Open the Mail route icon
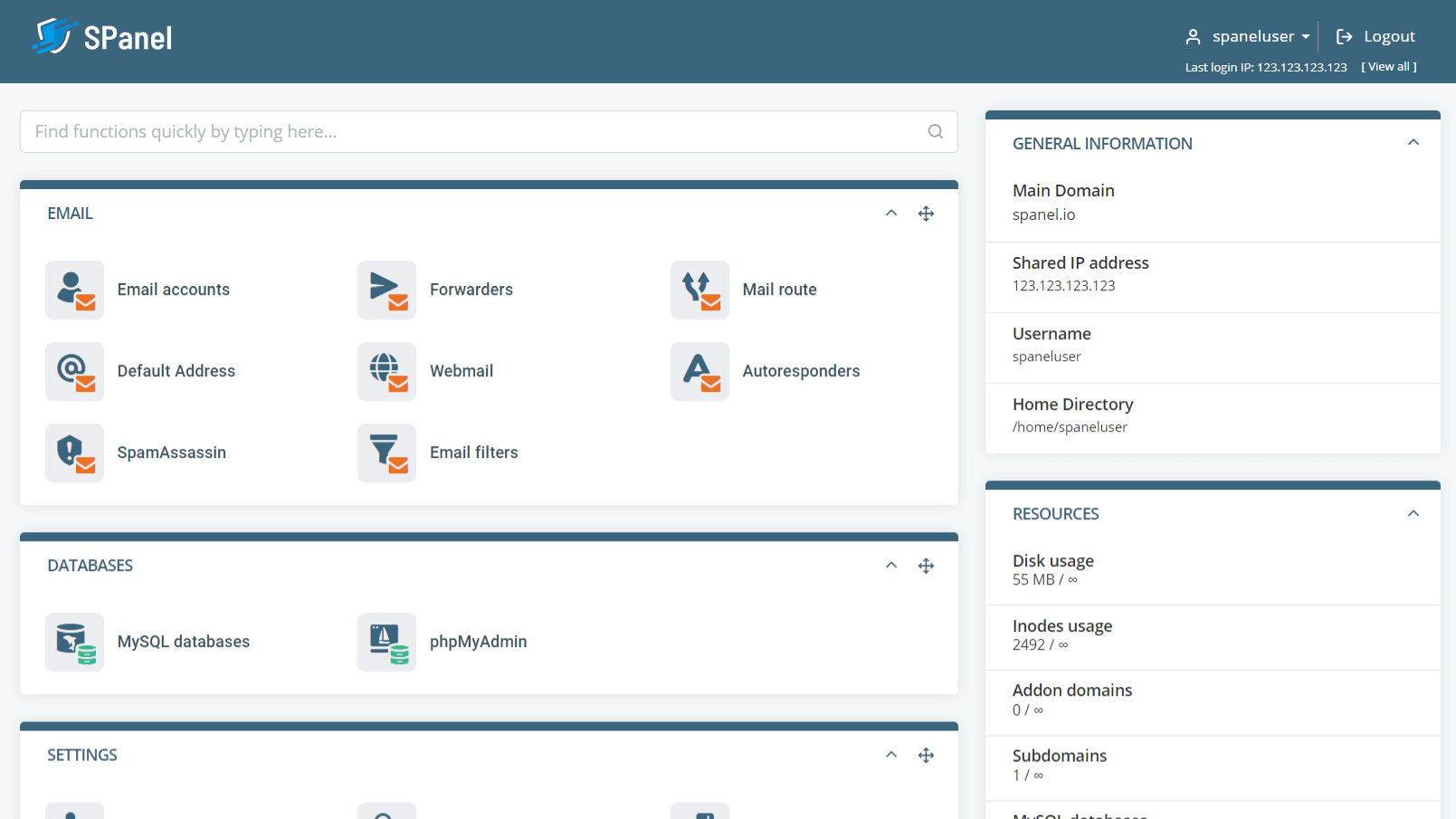The image size is (1456, 819). (x=699, y=290)
